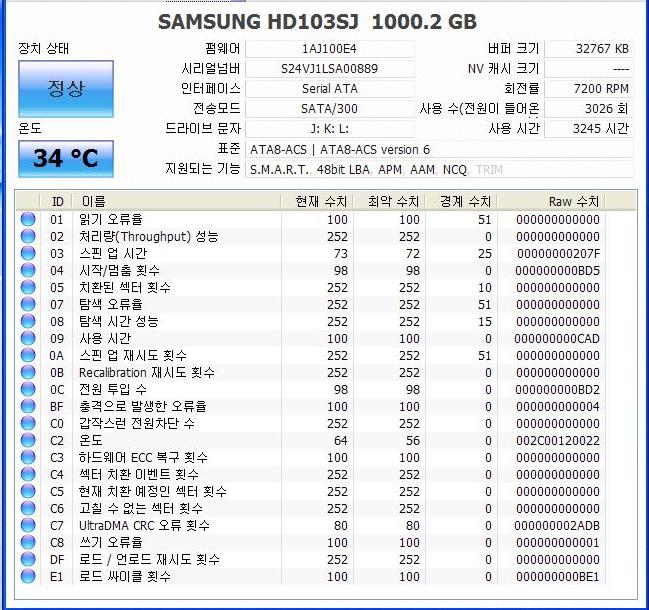Click the drive letter field J: K: L:
The image size is (649, 610).
tap(329, 128)
